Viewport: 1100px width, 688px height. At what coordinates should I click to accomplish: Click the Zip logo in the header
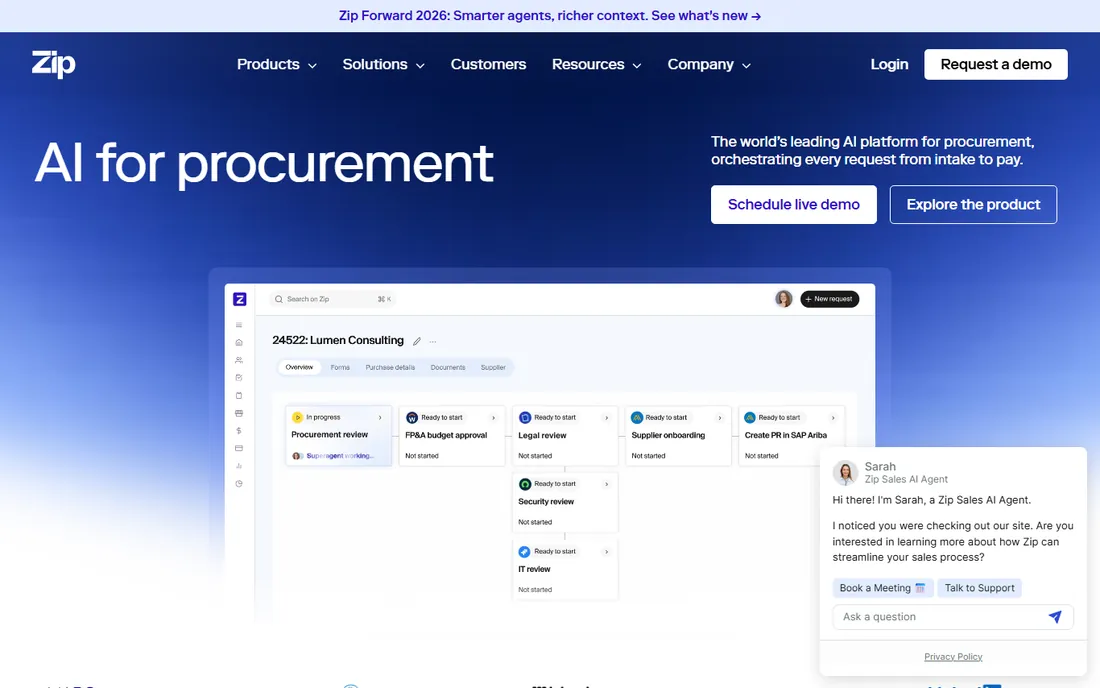tap(53, 64)
